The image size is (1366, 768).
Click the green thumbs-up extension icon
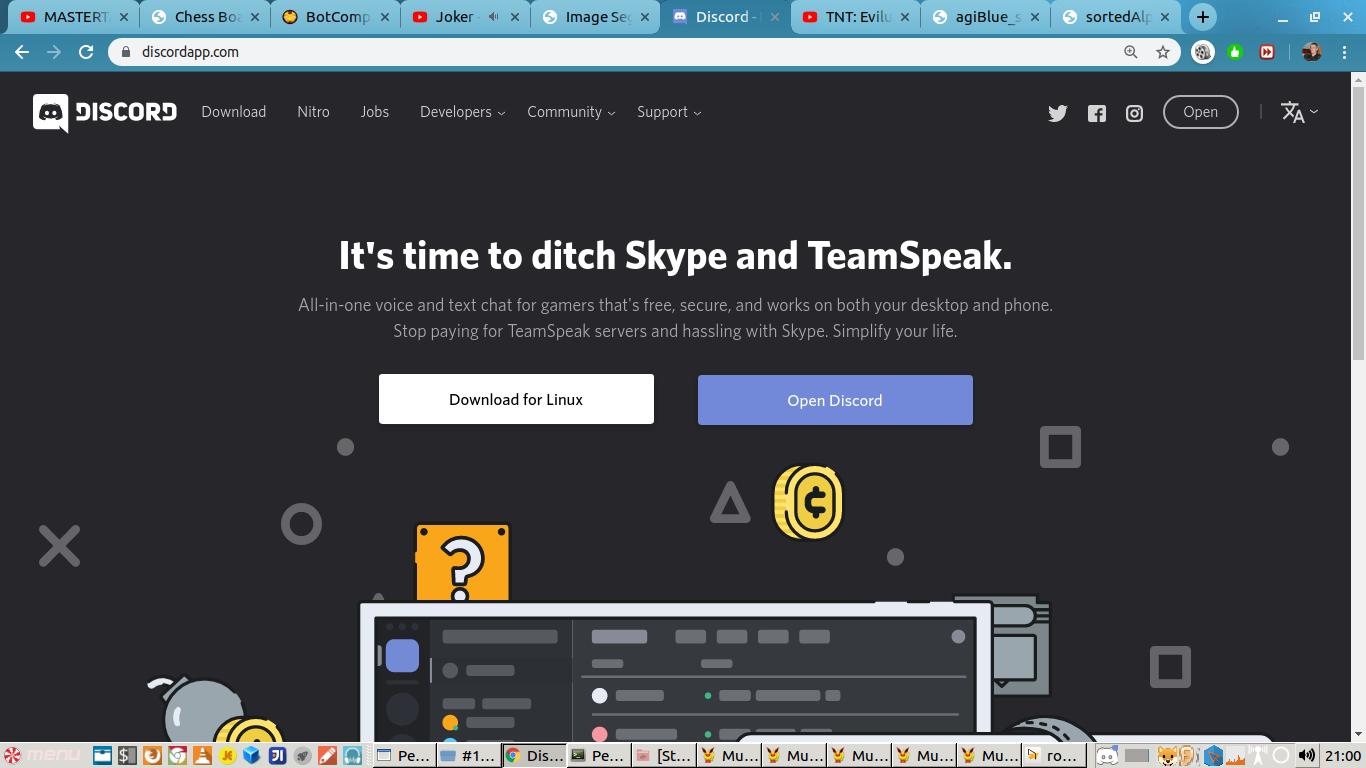(x=1235, y=52)
